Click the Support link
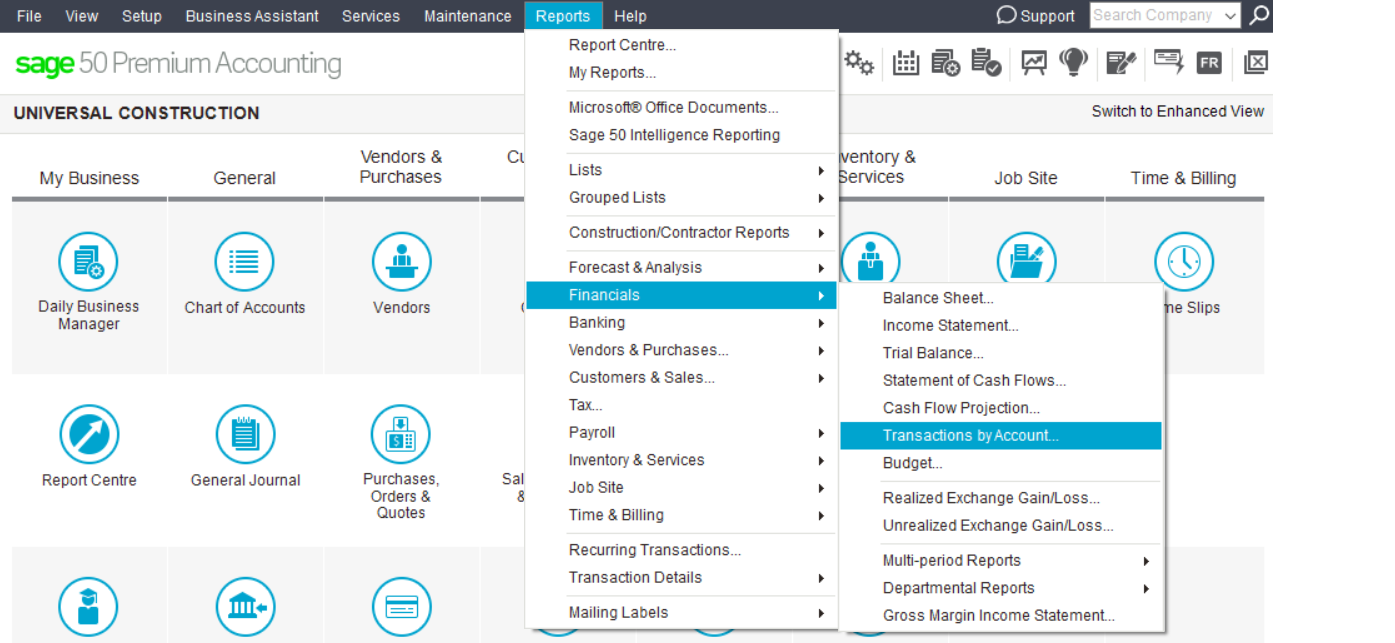 [x=1047, y=16]
